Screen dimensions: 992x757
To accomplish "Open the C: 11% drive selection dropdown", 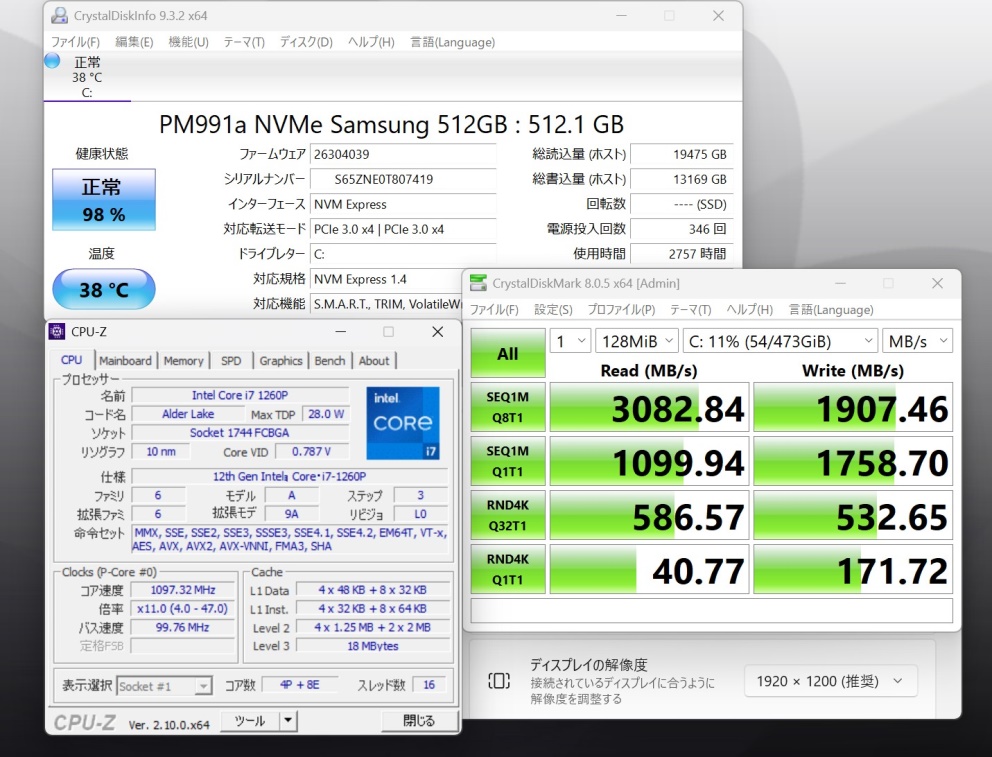I will point(780,342).
